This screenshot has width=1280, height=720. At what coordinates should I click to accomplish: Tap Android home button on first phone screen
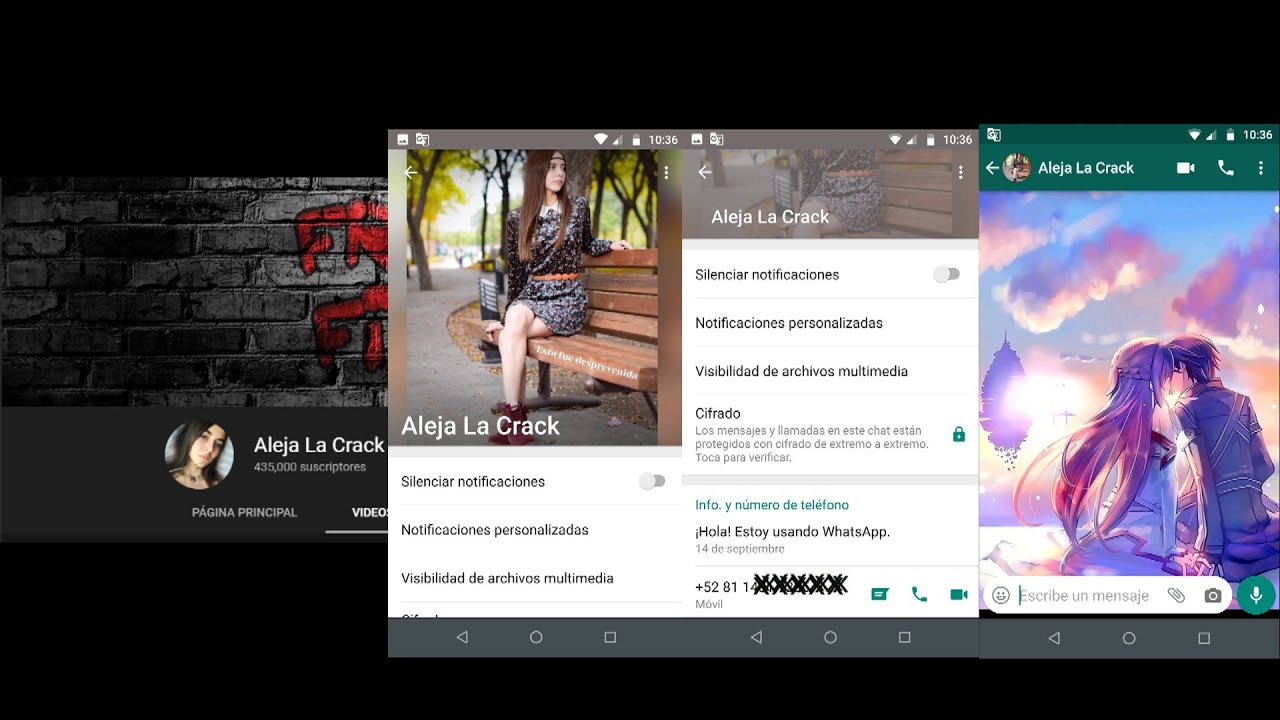click(536, 637)
